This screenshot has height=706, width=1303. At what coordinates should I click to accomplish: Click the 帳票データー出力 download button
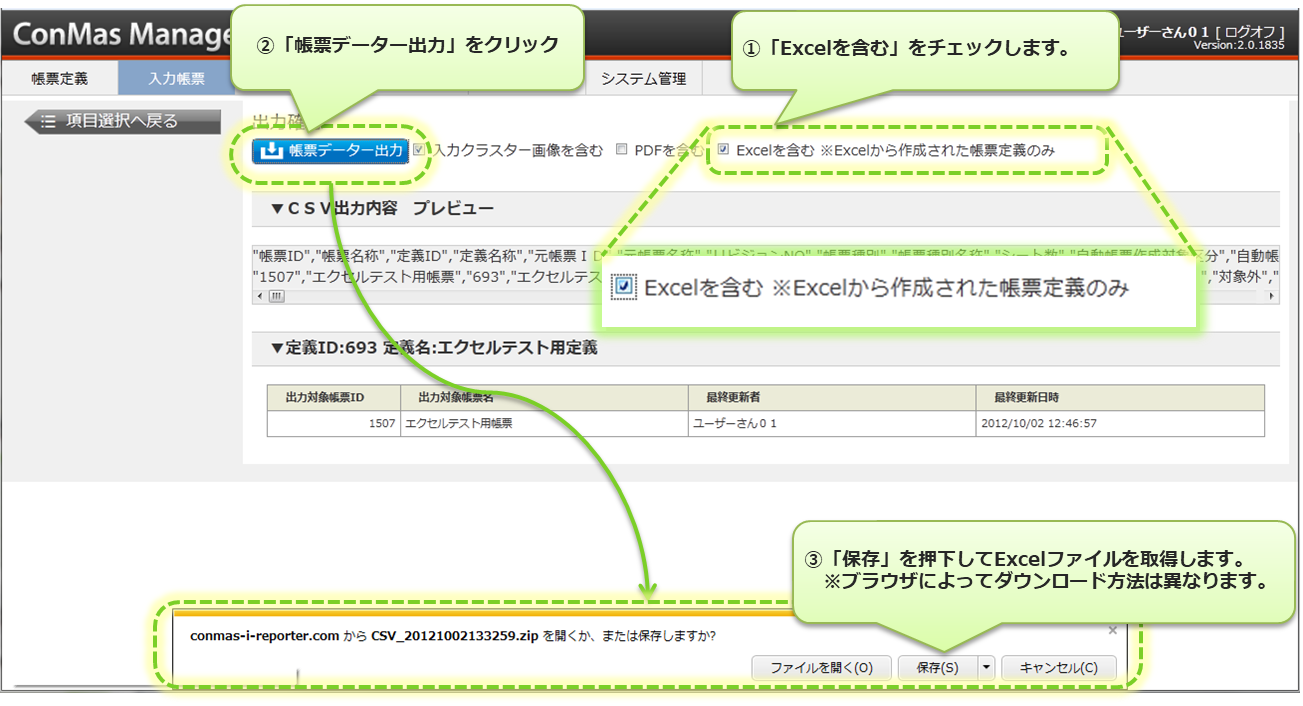[x=330, y=151]
